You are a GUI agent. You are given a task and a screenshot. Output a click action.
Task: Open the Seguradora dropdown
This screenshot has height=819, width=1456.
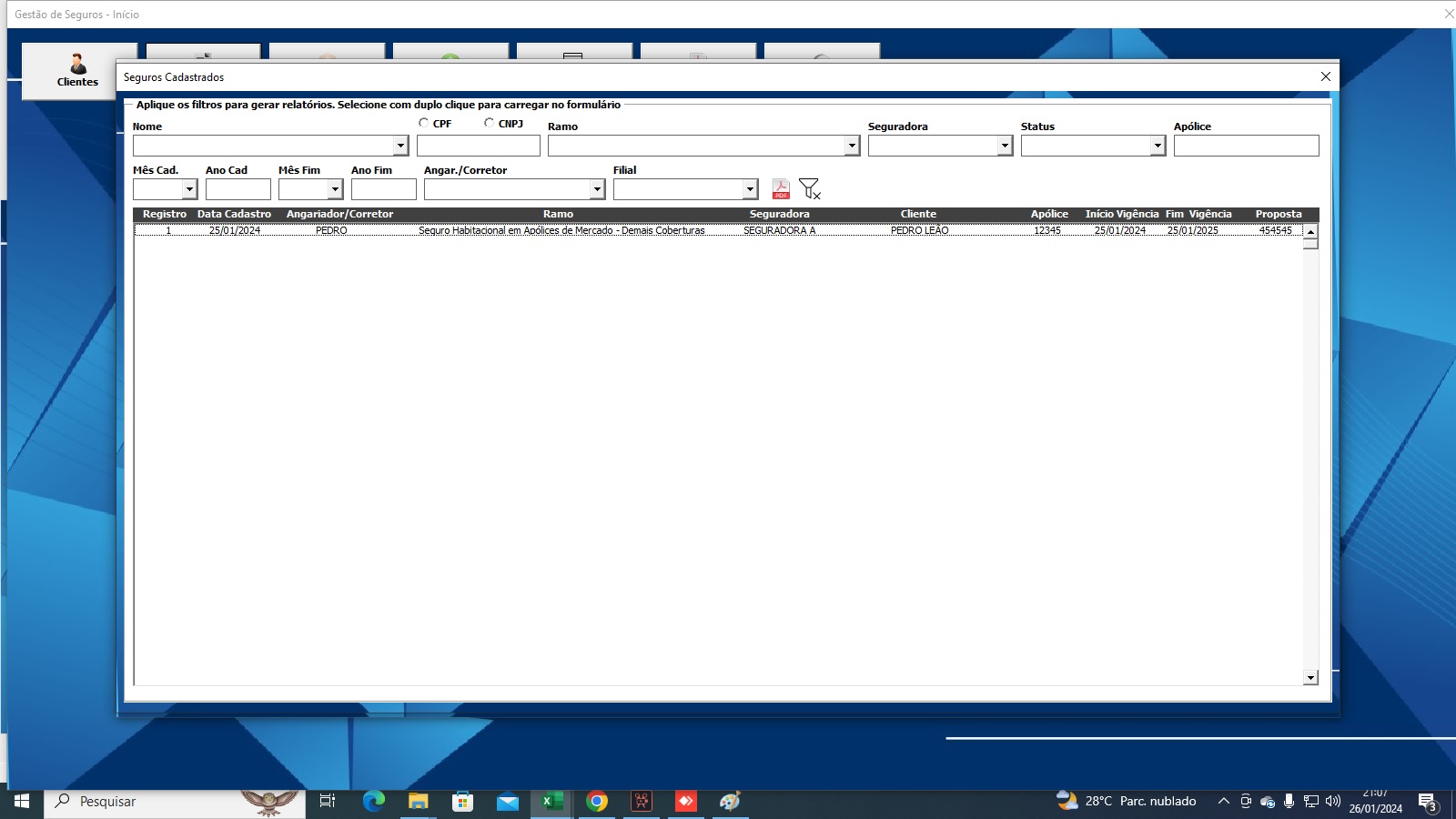coord(1005,146)
